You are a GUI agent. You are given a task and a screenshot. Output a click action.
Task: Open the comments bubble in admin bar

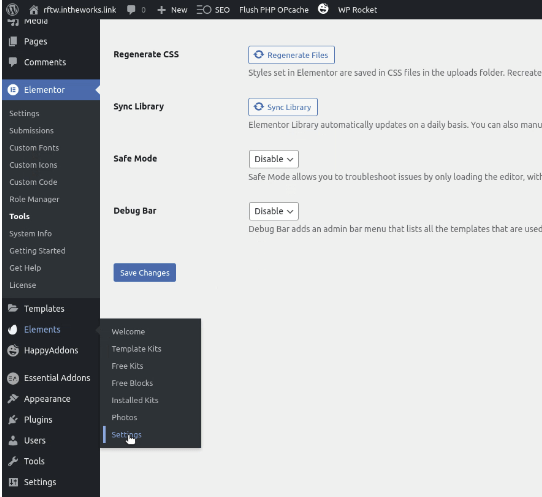click(131, 10)
